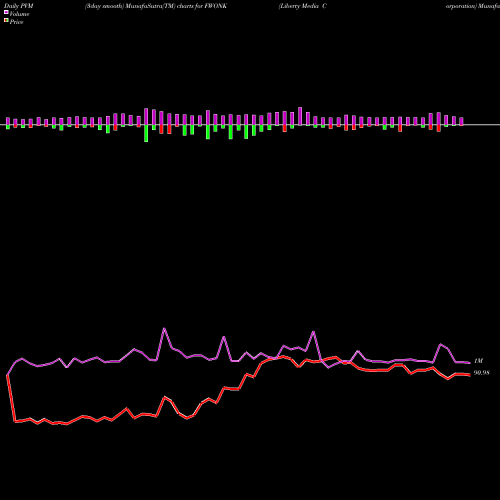Screen dimensions: 500x500
Task: Click the purple Volume legend swatch
Action: click(6, 12)
